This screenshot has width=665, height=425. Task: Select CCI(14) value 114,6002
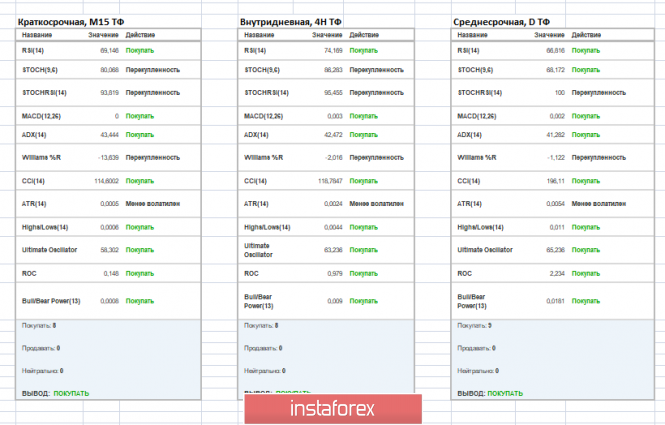[106, 181]
